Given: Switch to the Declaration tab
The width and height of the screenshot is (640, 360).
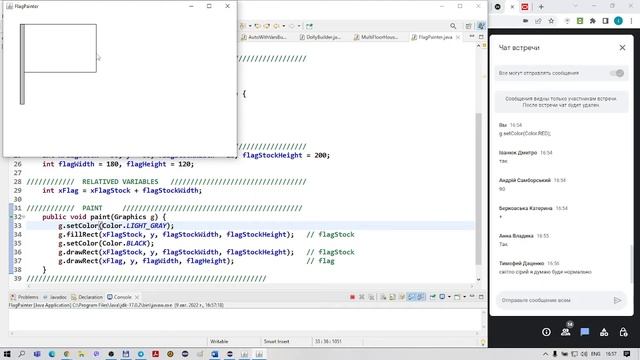Looking at the screenshot, I should [87, 297].
